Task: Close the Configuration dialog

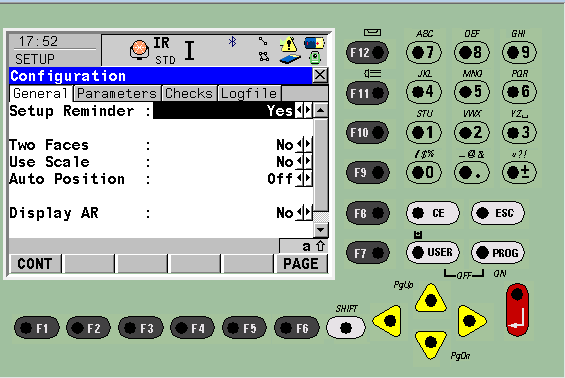Action: [320, 76]
